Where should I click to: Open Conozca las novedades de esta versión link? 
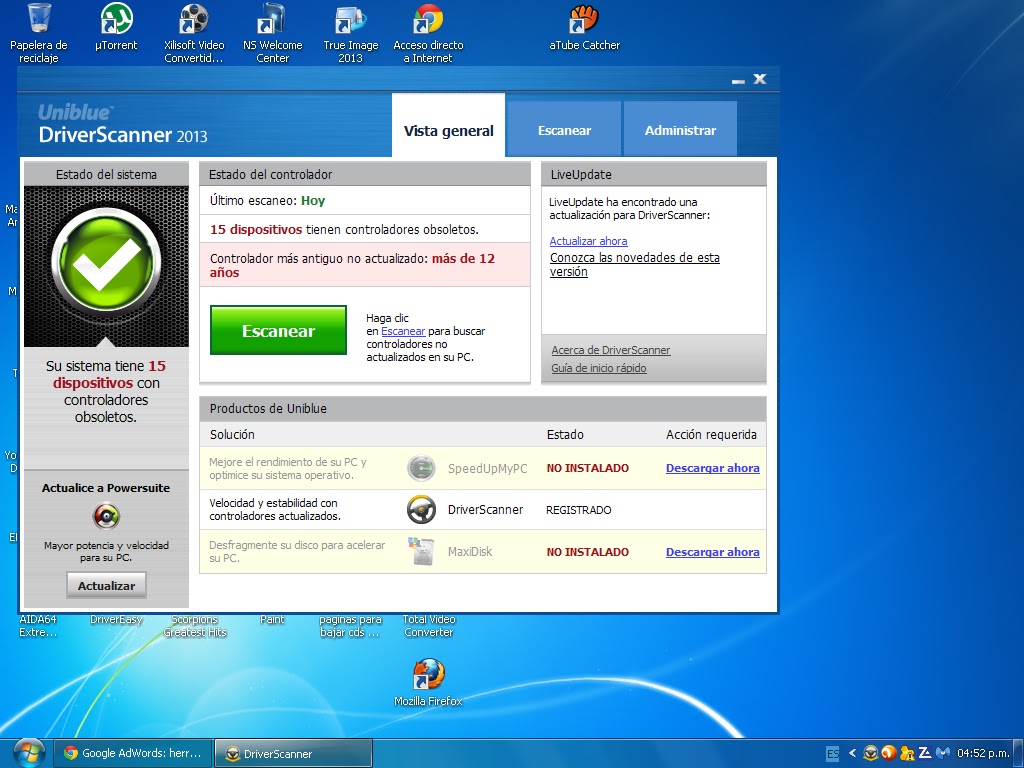635,264
